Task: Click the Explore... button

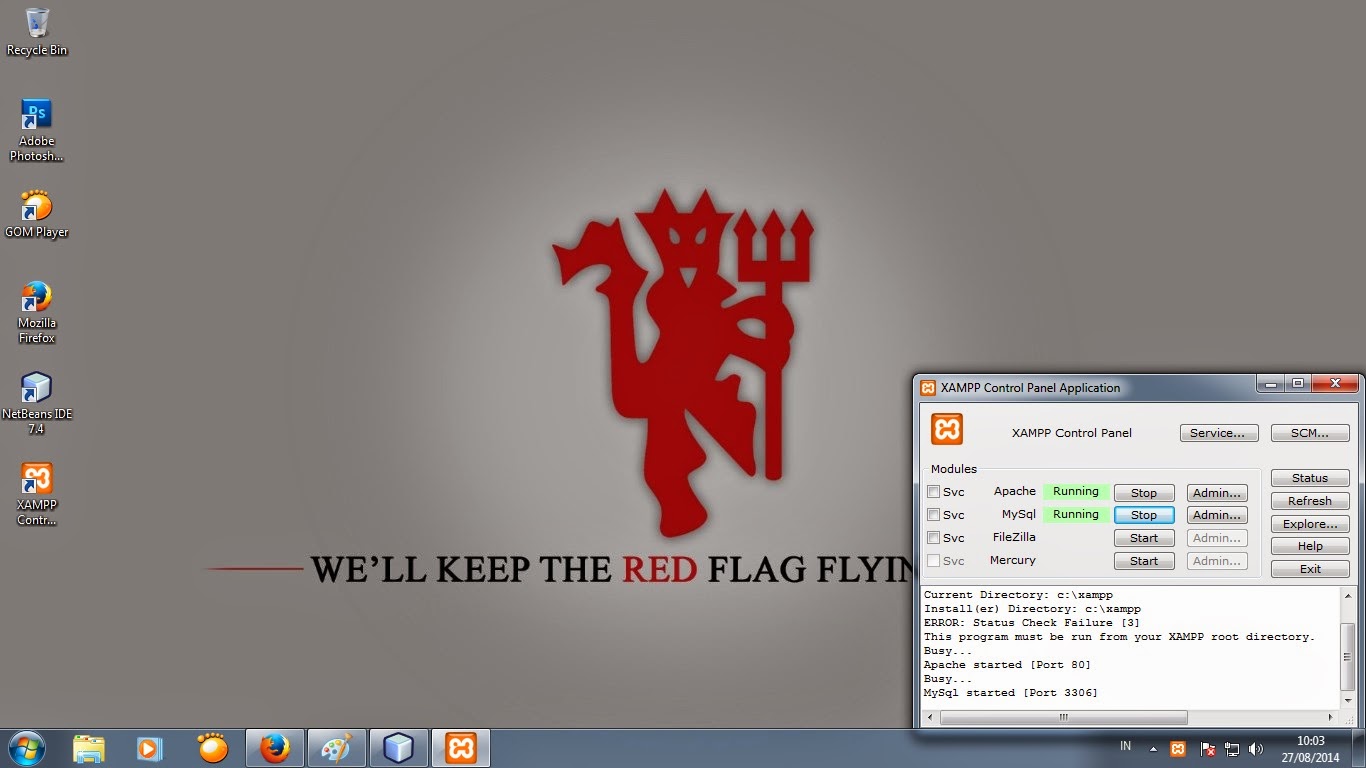Action: pyautogui.click(x=1310, y=524)
